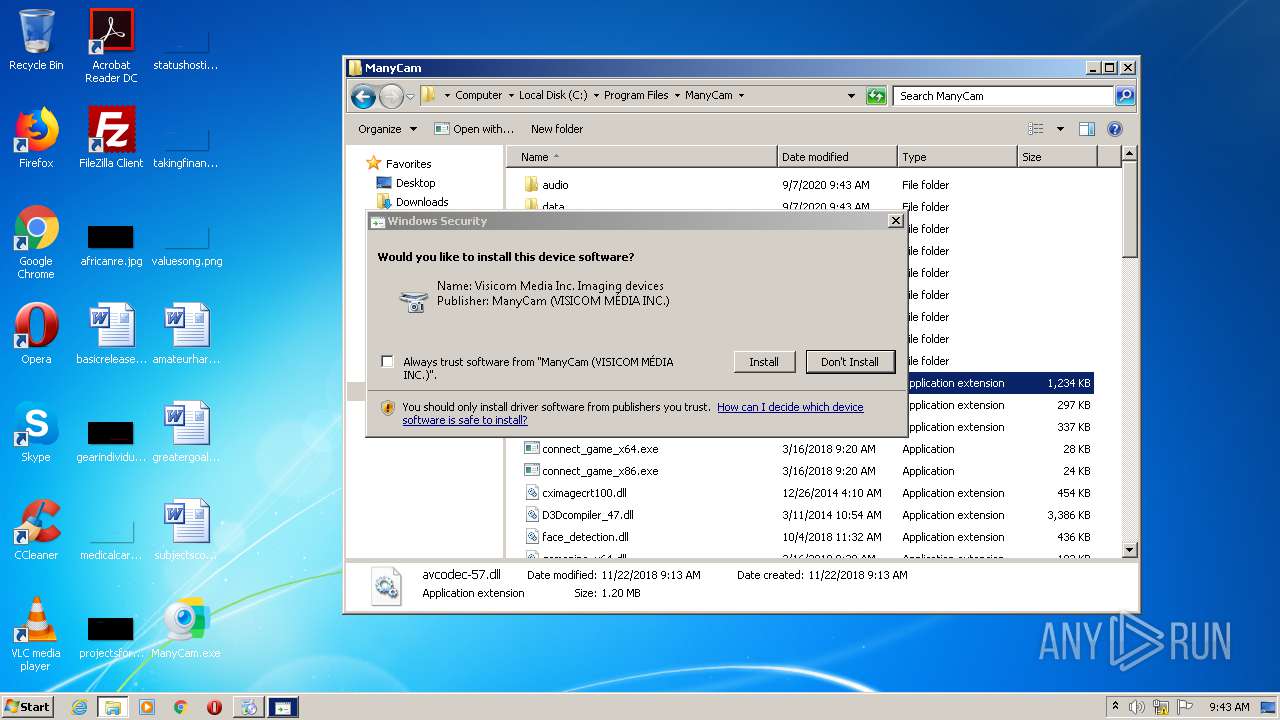
Task: Sort by Size column header
Action: (x=1057, y=157)
